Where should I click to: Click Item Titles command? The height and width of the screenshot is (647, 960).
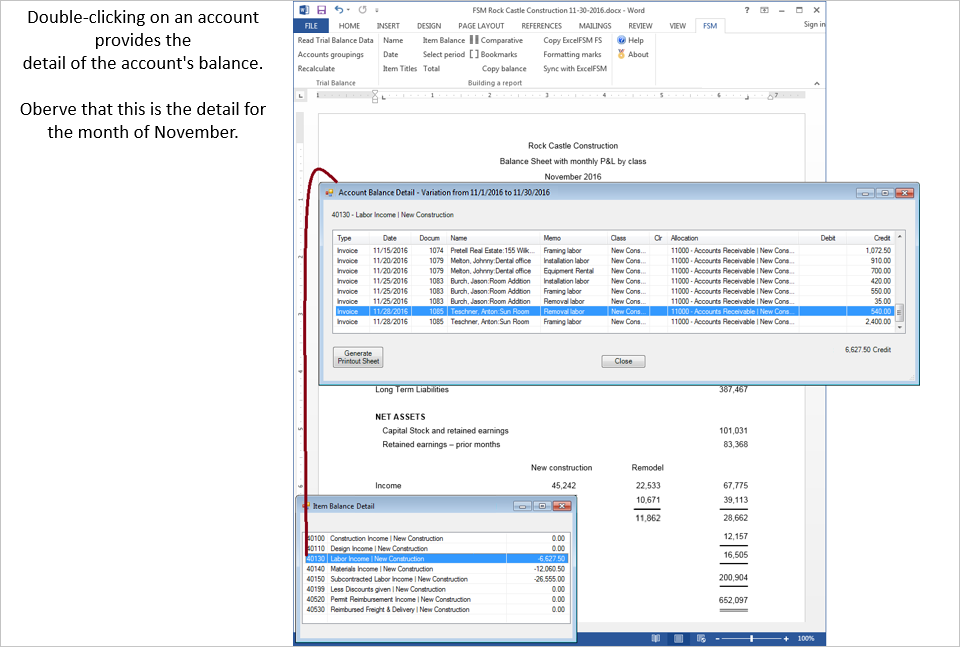coord(400,69)
